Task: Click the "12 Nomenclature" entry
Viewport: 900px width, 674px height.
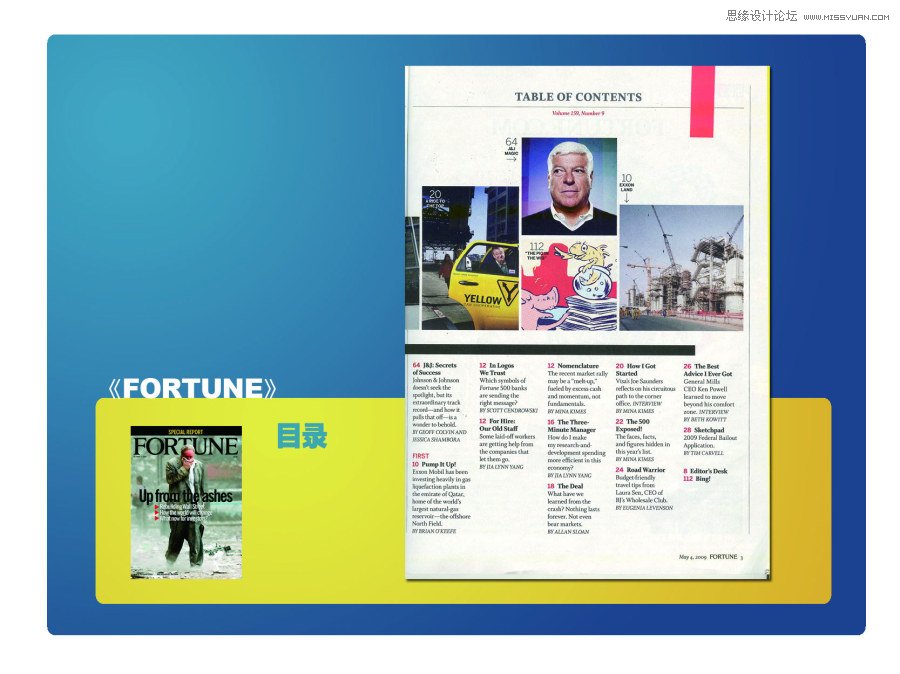Action: 573,365
